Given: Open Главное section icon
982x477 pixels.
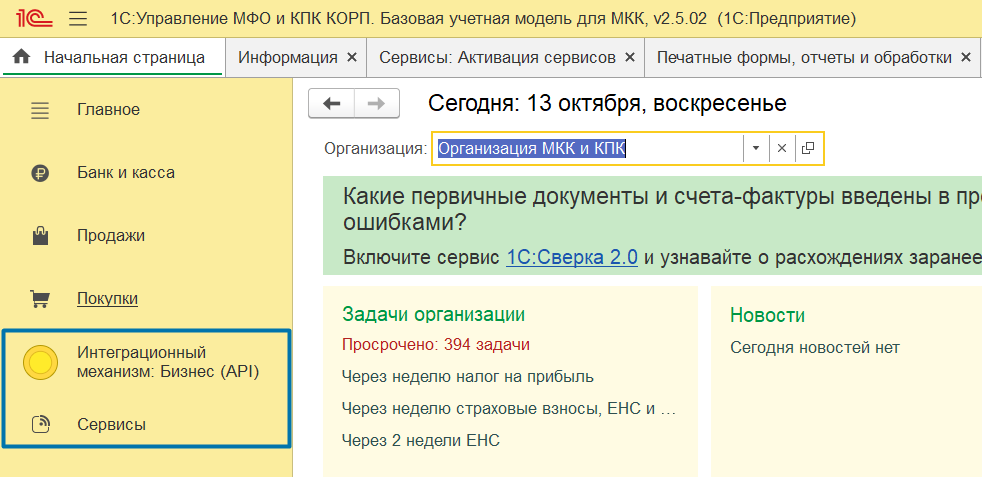Looking at the screenshot, I should [40, 111].
